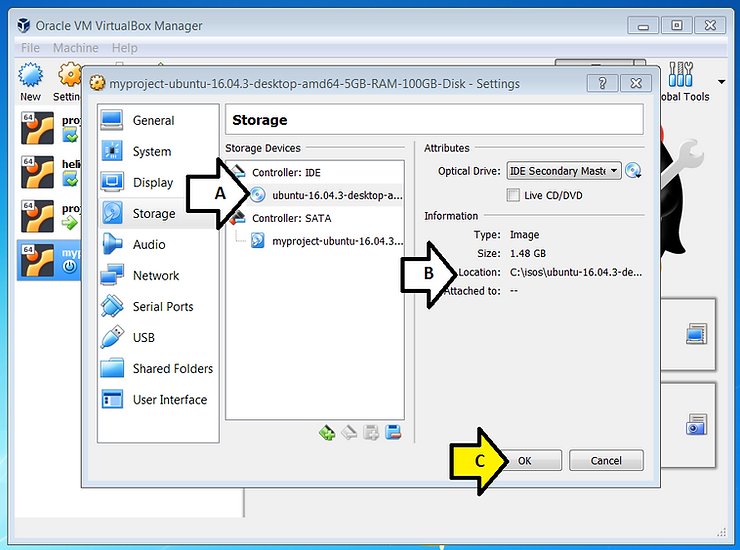Open the Shared Folders settings category
Image resolution: width=740 pixels, height=550 pixels.
[158, 369]
